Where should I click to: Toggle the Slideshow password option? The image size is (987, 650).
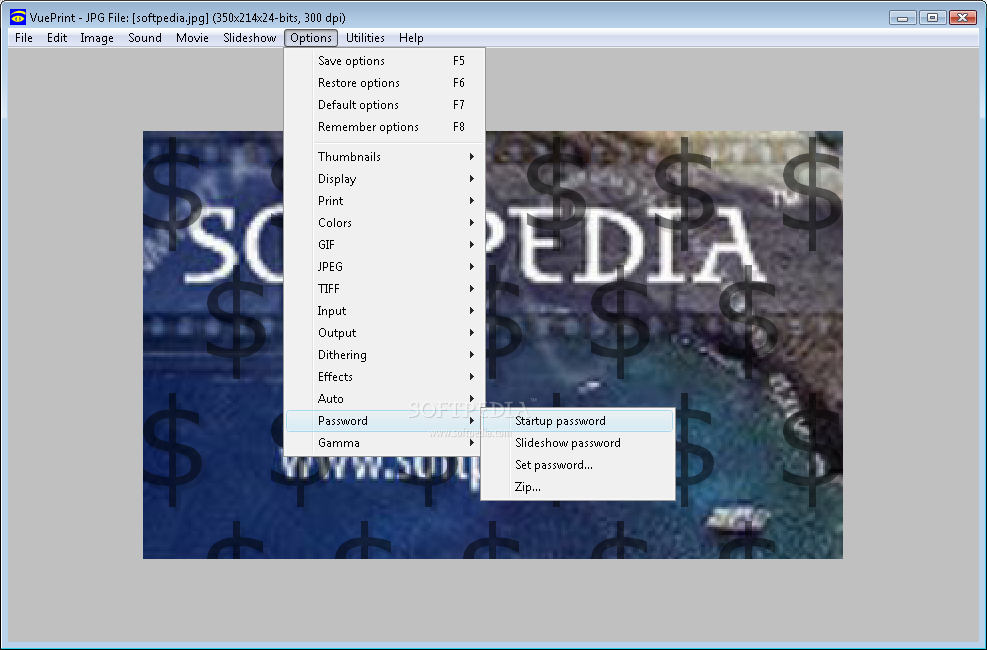[x=578, y=443]
